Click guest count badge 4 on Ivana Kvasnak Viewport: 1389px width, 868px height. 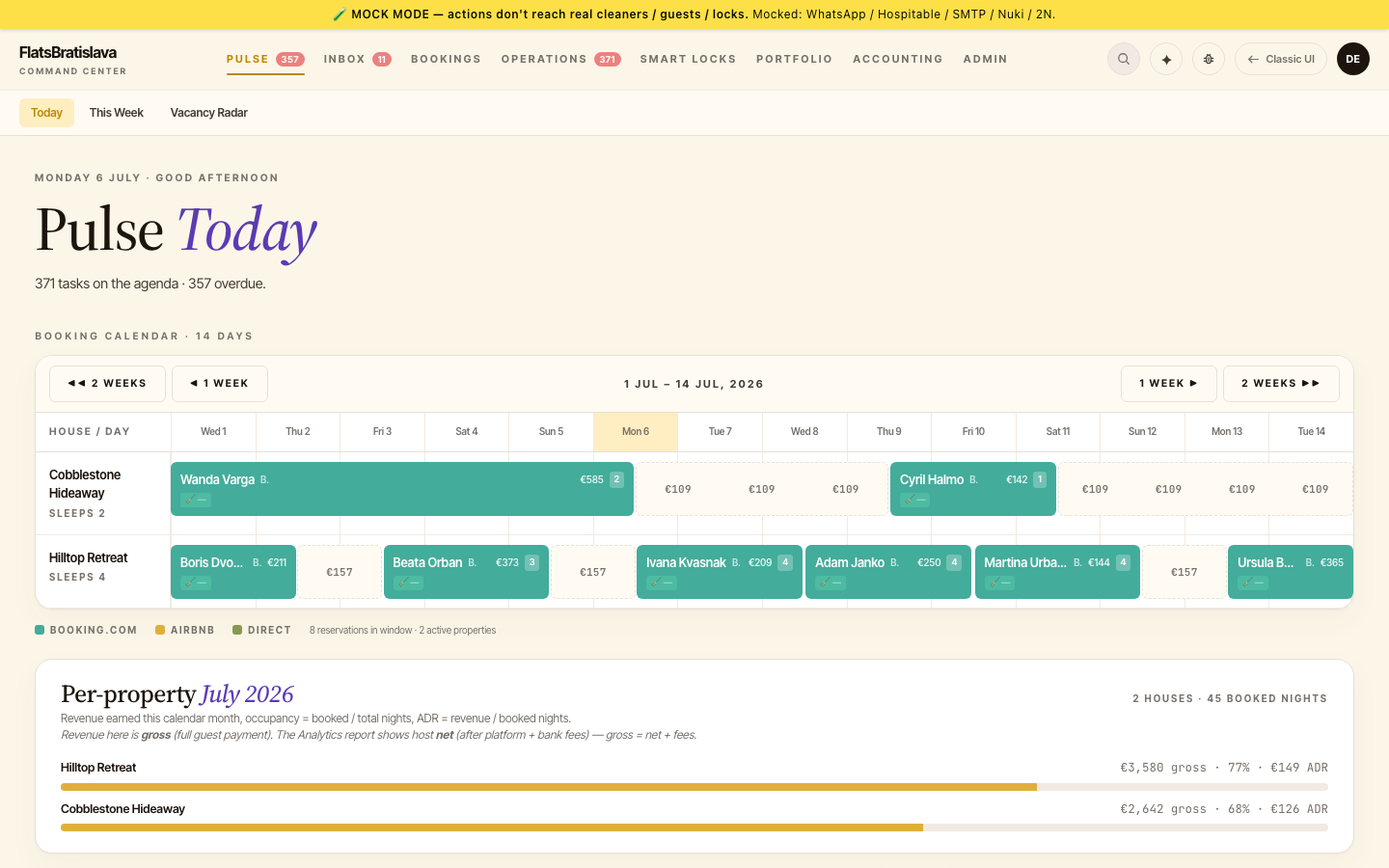785,562
